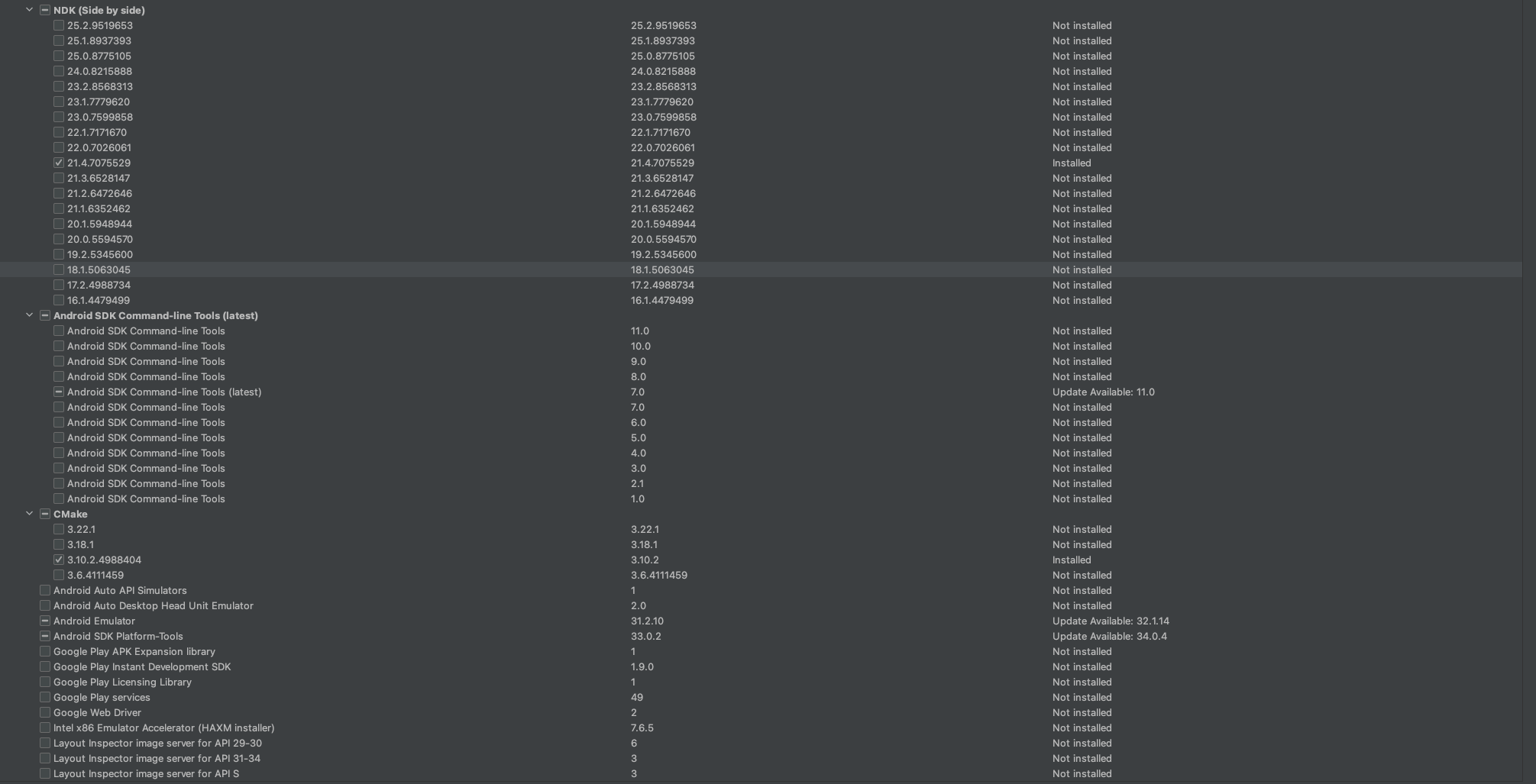The image size is (1536, 784).
Task: Check Command-line Tools version 6.0 checkbox
Action: (x=59, y=422)
